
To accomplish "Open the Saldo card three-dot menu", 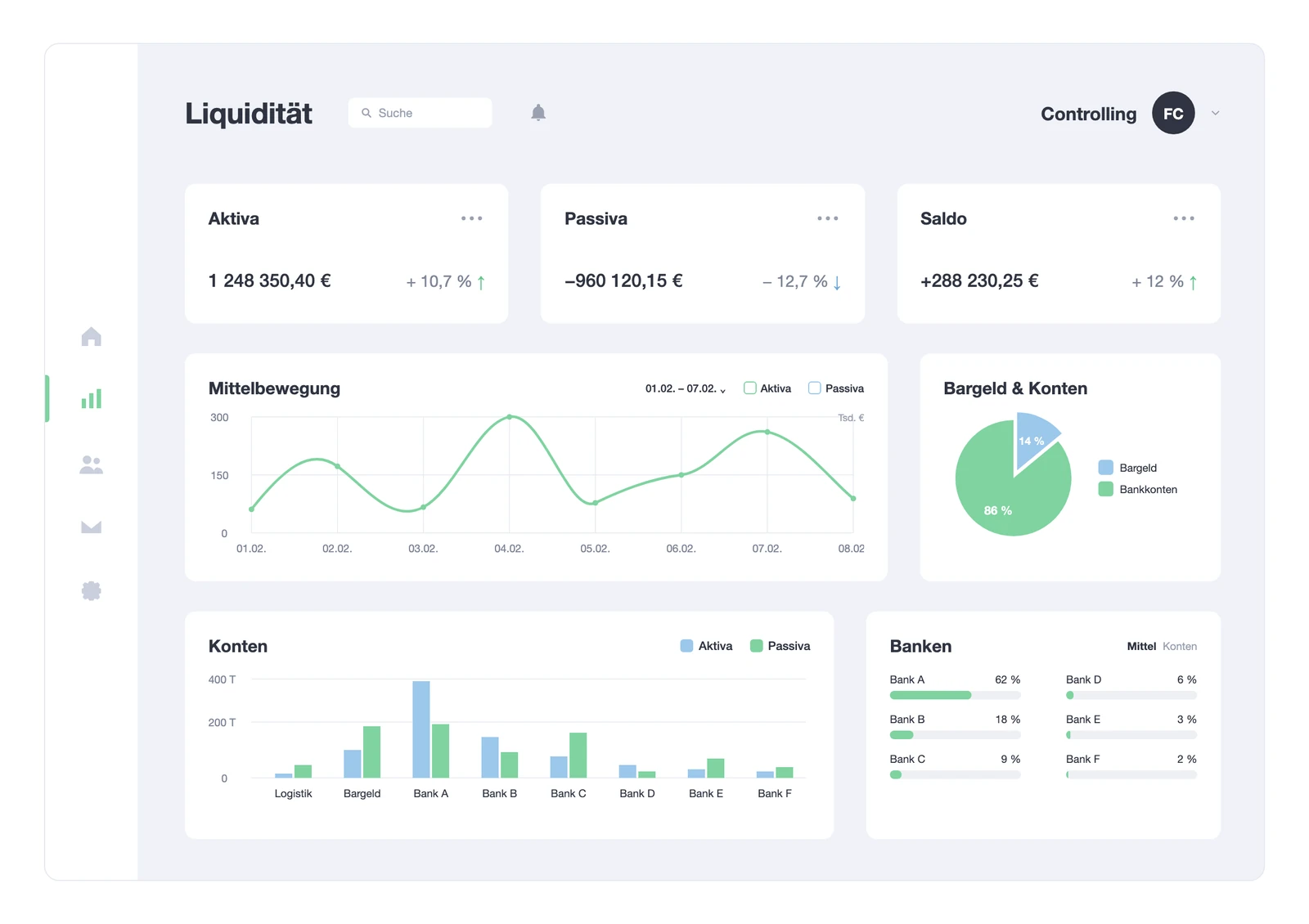I will coord(1184,218).
